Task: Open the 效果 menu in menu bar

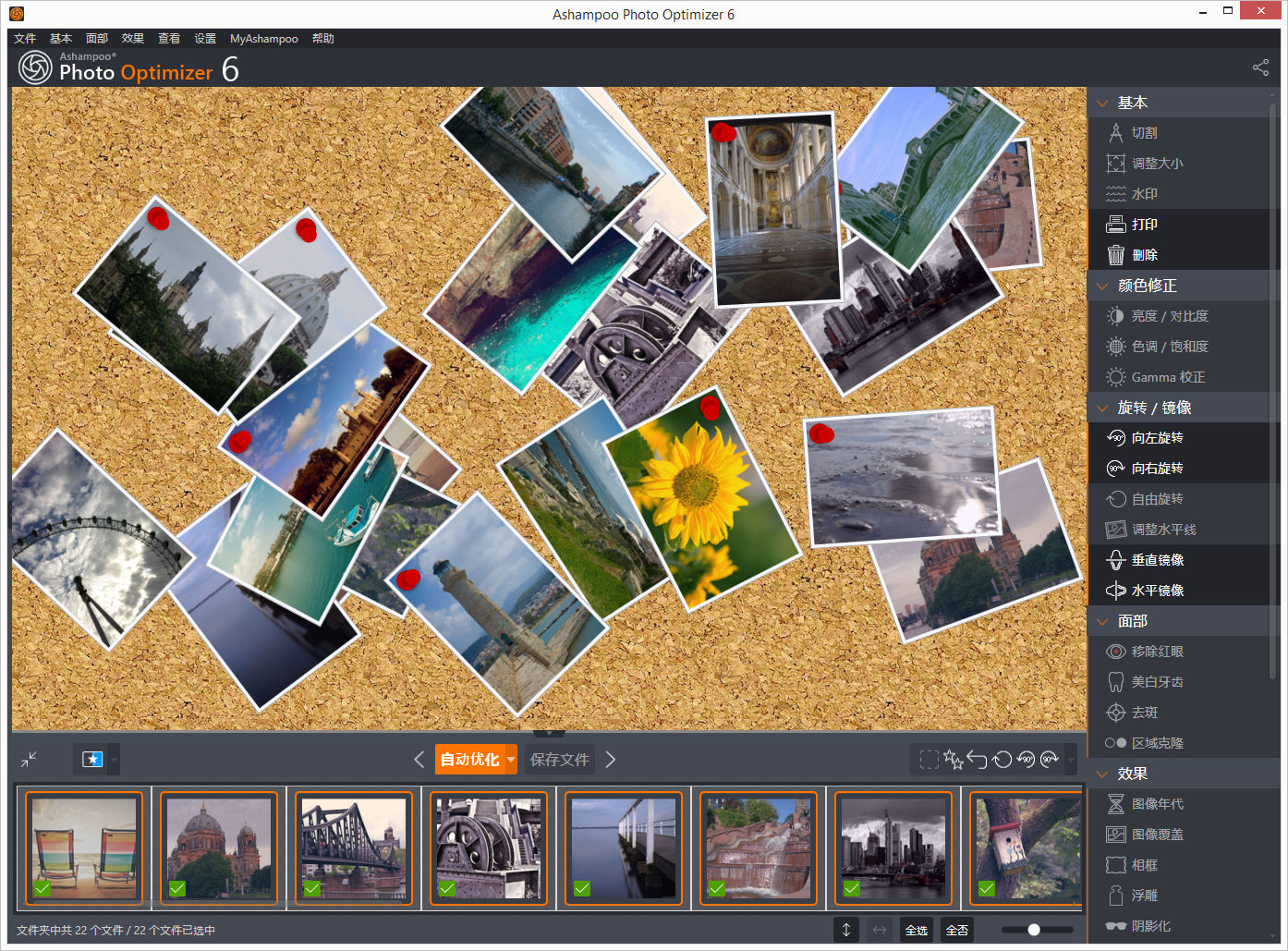Action: pyautogui.click(x=133, y=39)
